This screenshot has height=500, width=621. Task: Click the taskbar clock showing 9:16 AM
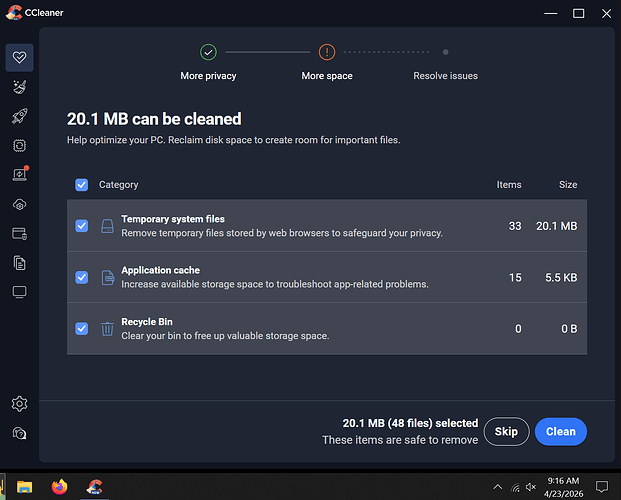tap(563, 487)
